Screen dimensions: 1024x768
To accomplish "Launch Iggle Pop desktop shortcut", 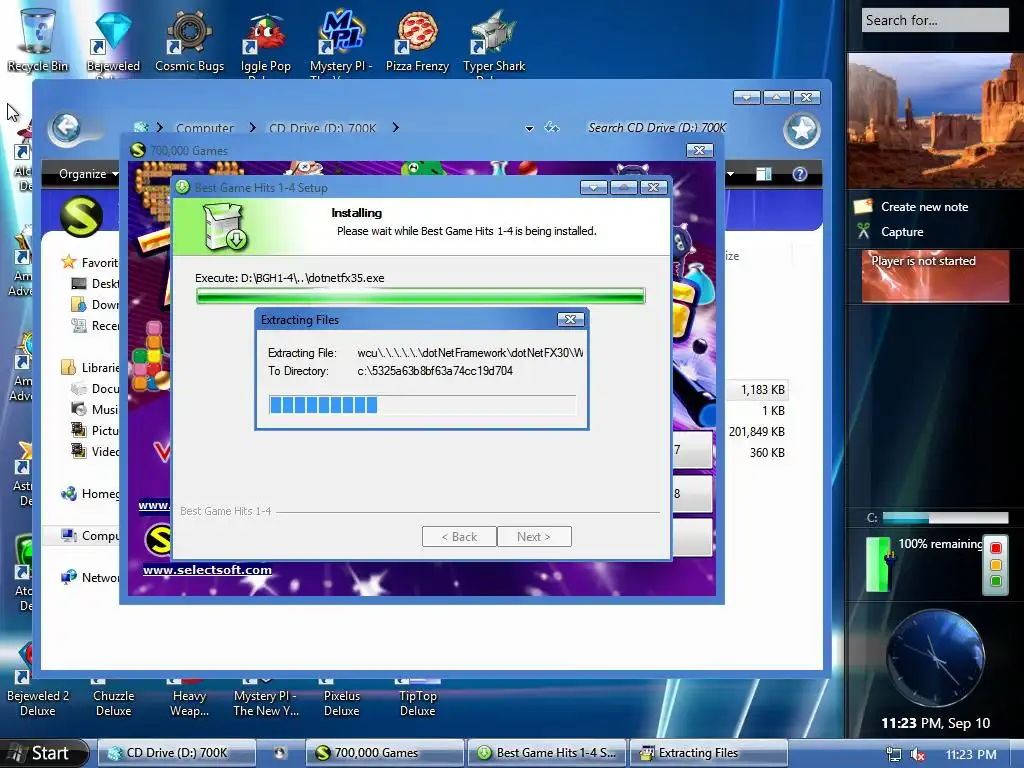I will [265, 39].
